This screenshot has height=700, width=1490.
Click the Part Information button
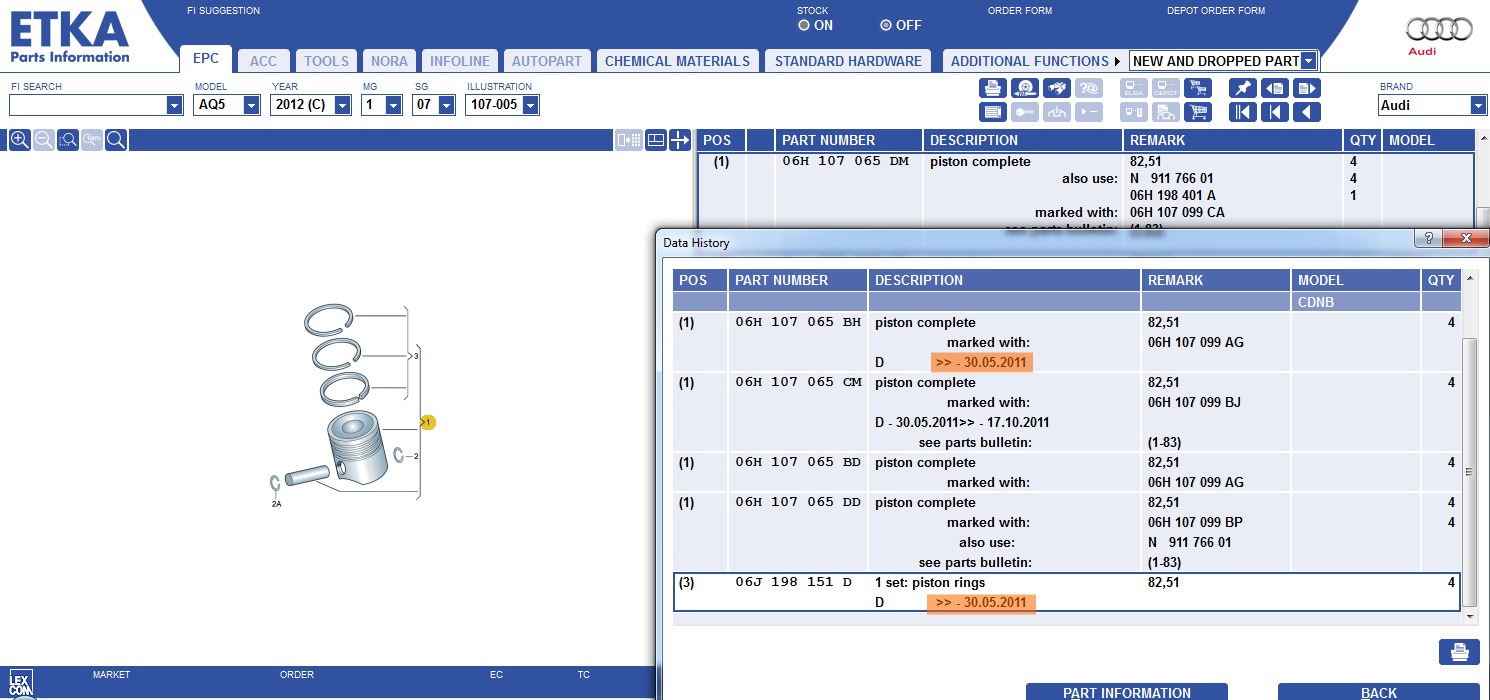tap(1126, 692)
